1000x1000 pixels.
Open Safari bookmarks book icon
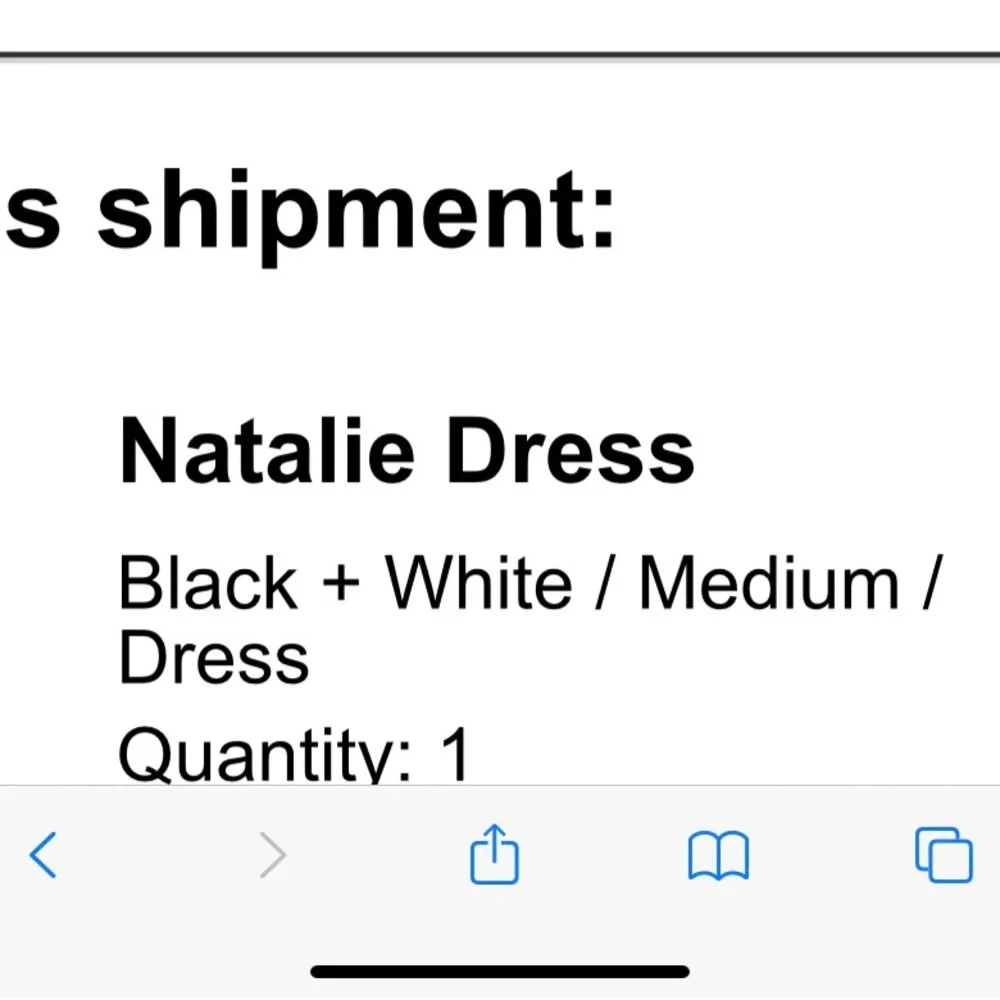pos(718,856)
